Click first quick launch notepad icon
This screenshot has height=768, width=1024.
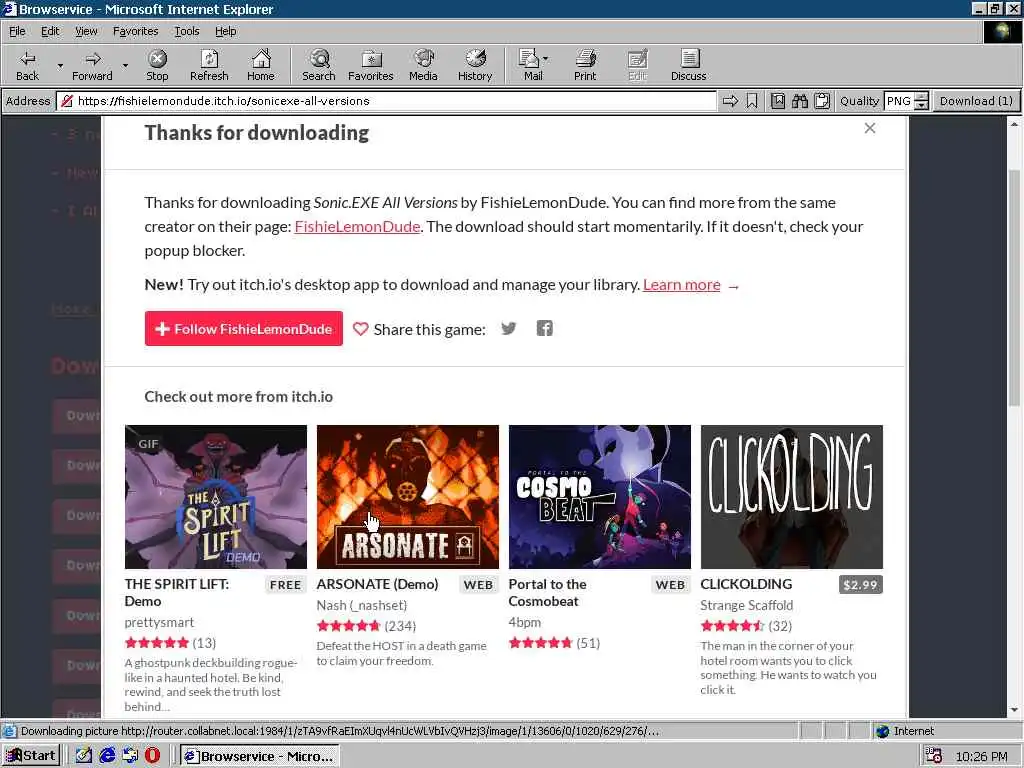(84, 756)
